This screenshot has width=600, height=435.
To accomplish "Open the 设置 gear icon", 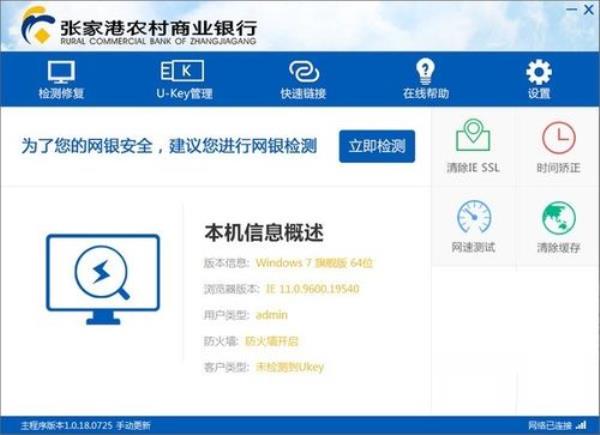I will [539, 78].
